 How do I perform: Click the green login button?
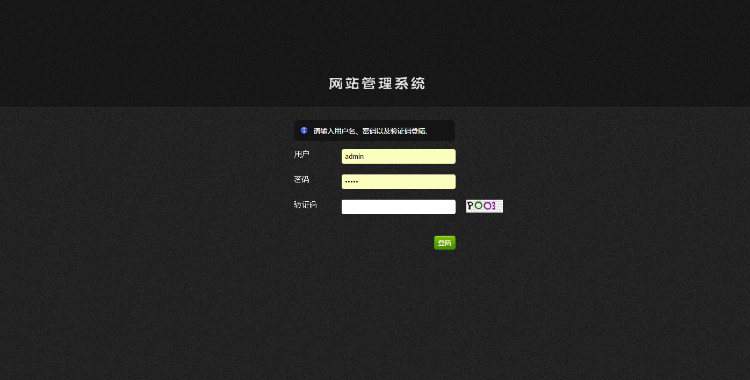click(445, 243)
